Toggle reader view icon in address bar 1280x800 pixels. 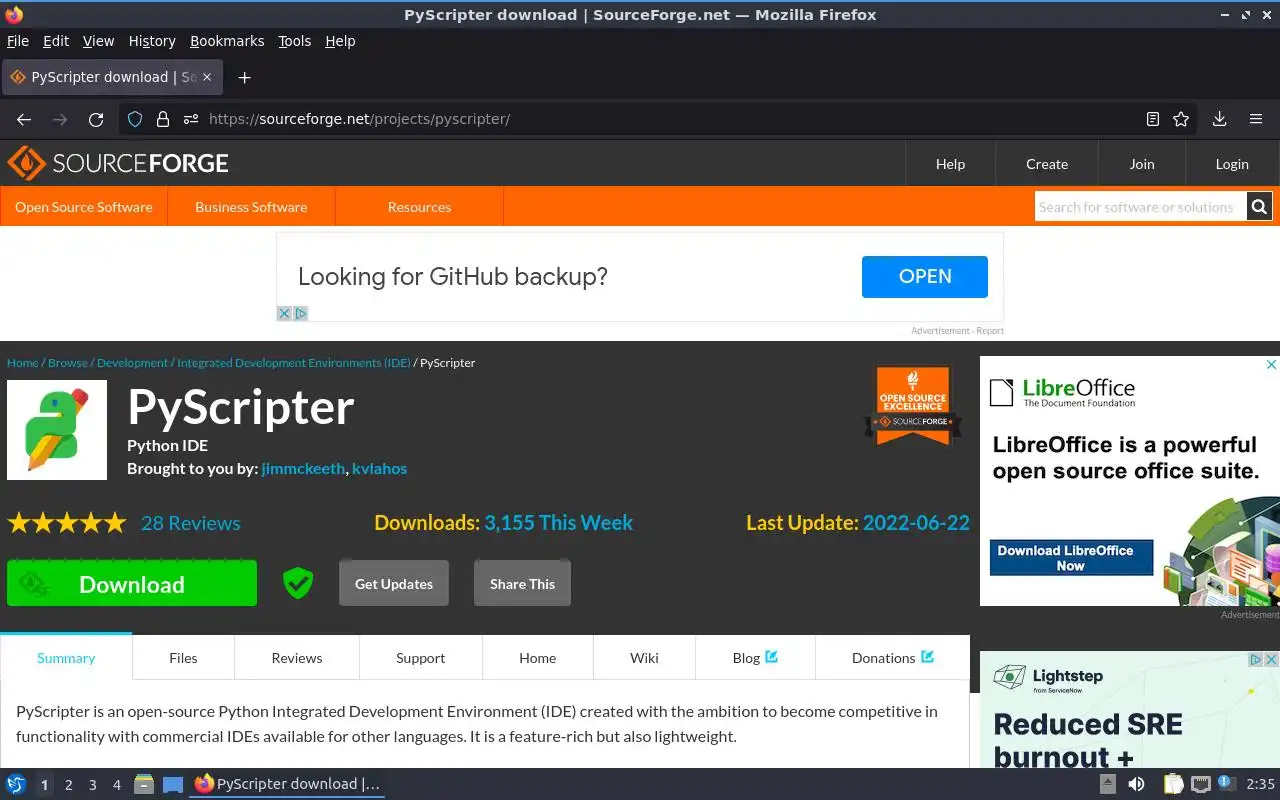pyautogui.click(x=1153, y=119)
